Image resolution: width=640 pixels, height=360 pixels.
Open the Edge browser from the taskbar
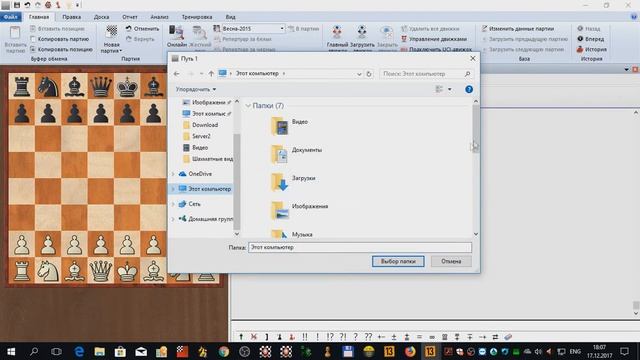pyautogui.click(x=79, y=351)
